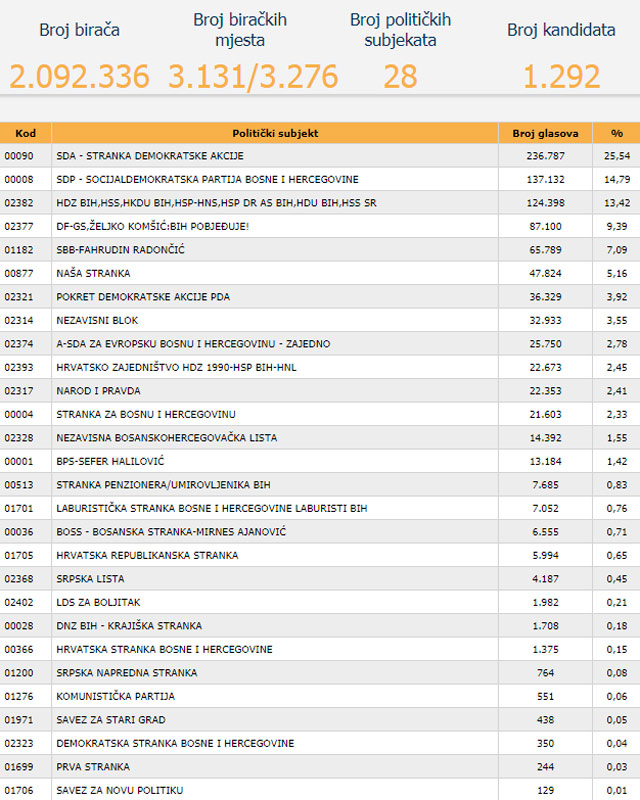
Task: Click Demokratska Stranka Bosne i Hercegovine name
Action: 175,742
